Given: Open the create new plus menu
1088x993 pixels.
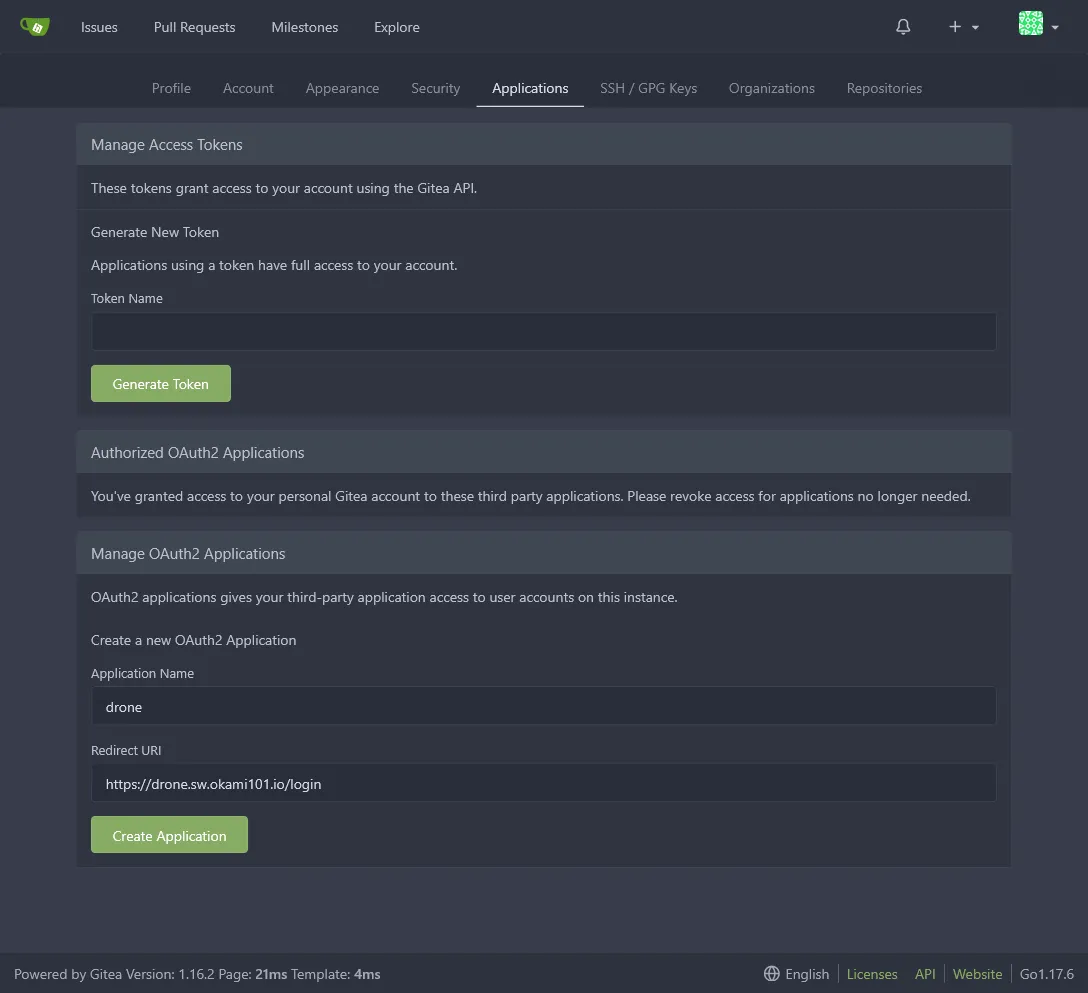Looking at the screenshot, I should [x=954, y=27].
